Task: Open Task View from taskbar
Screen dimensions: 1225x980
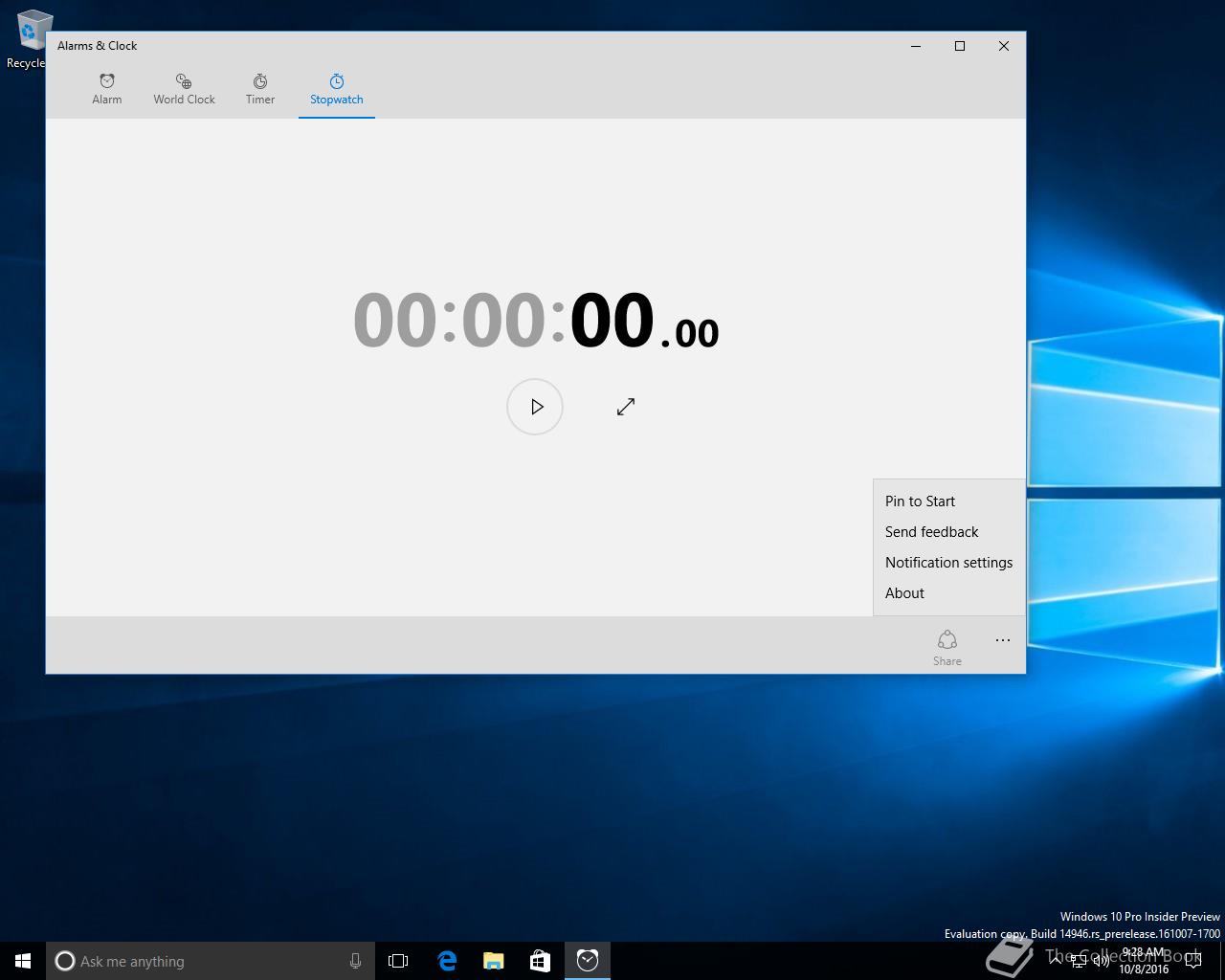Action: 398,961
